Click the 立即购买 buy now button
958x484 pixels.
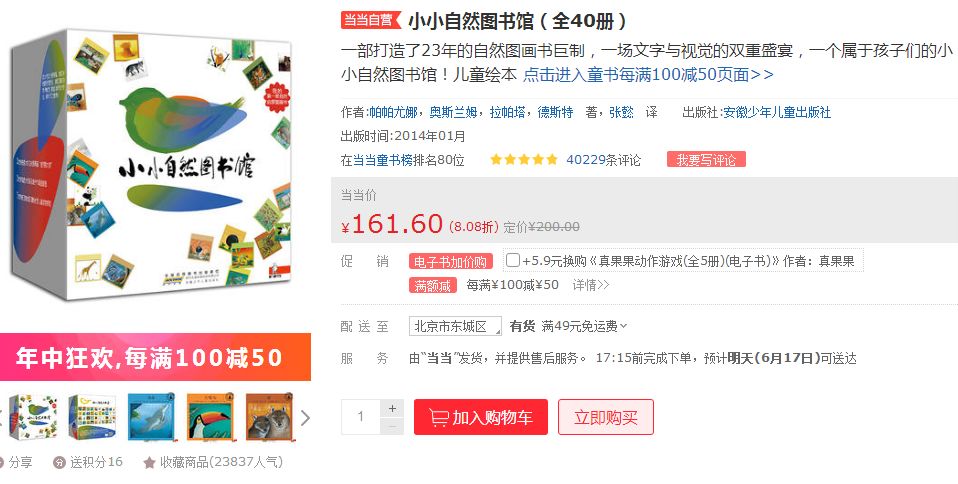[x=605, y=417]
